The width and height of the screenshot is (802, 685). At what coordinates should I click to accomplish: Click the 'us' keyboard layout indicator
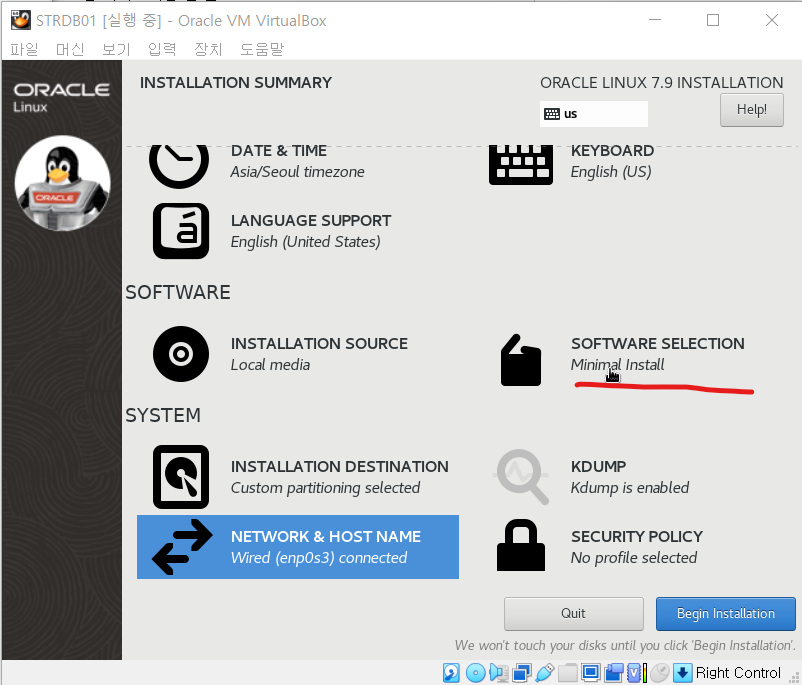point(593,114)
